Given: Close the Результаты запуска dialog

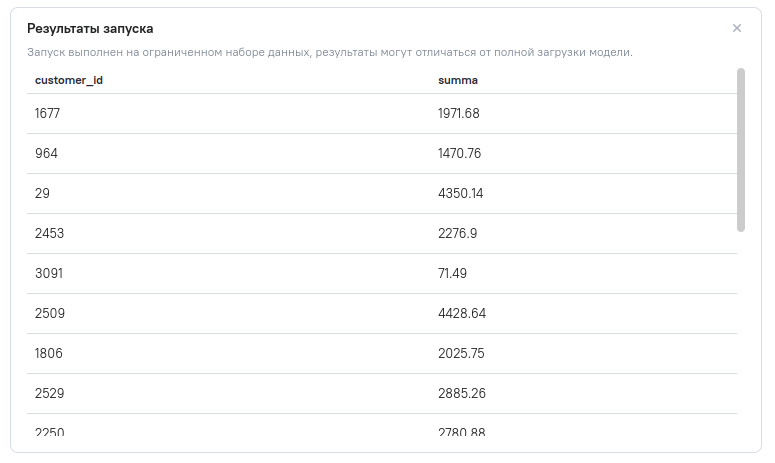Looking at the screenshot, I should (x=737, y=28).
